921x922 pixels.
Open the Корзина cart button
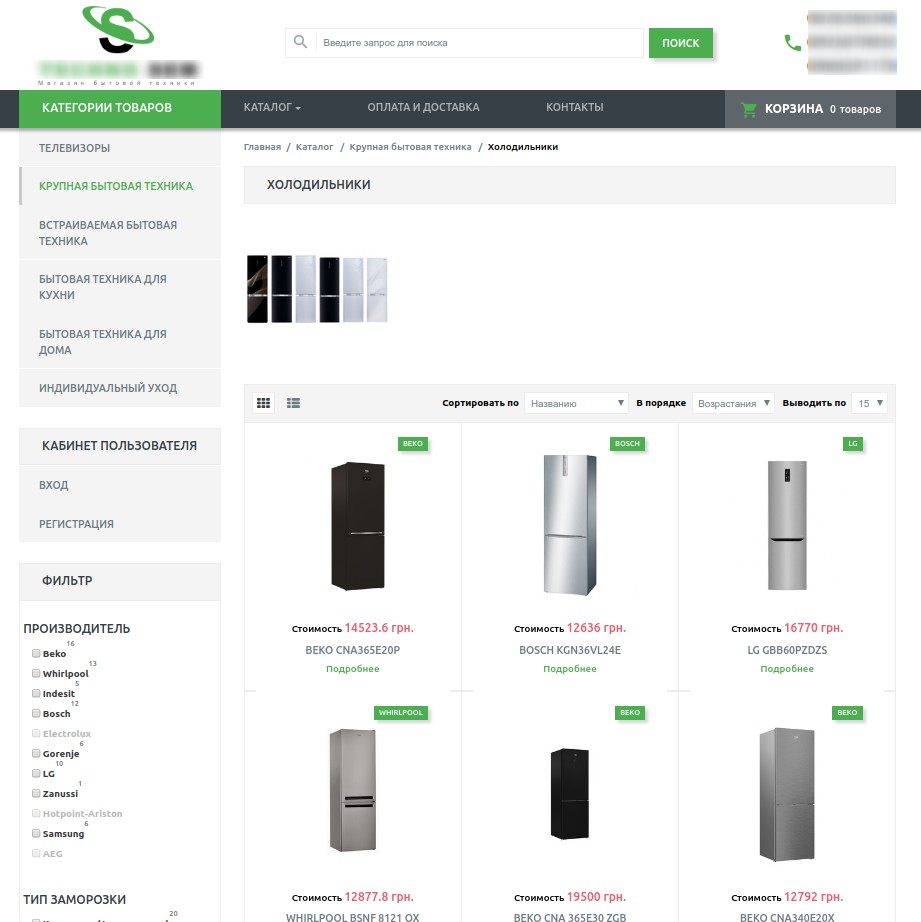810,109
